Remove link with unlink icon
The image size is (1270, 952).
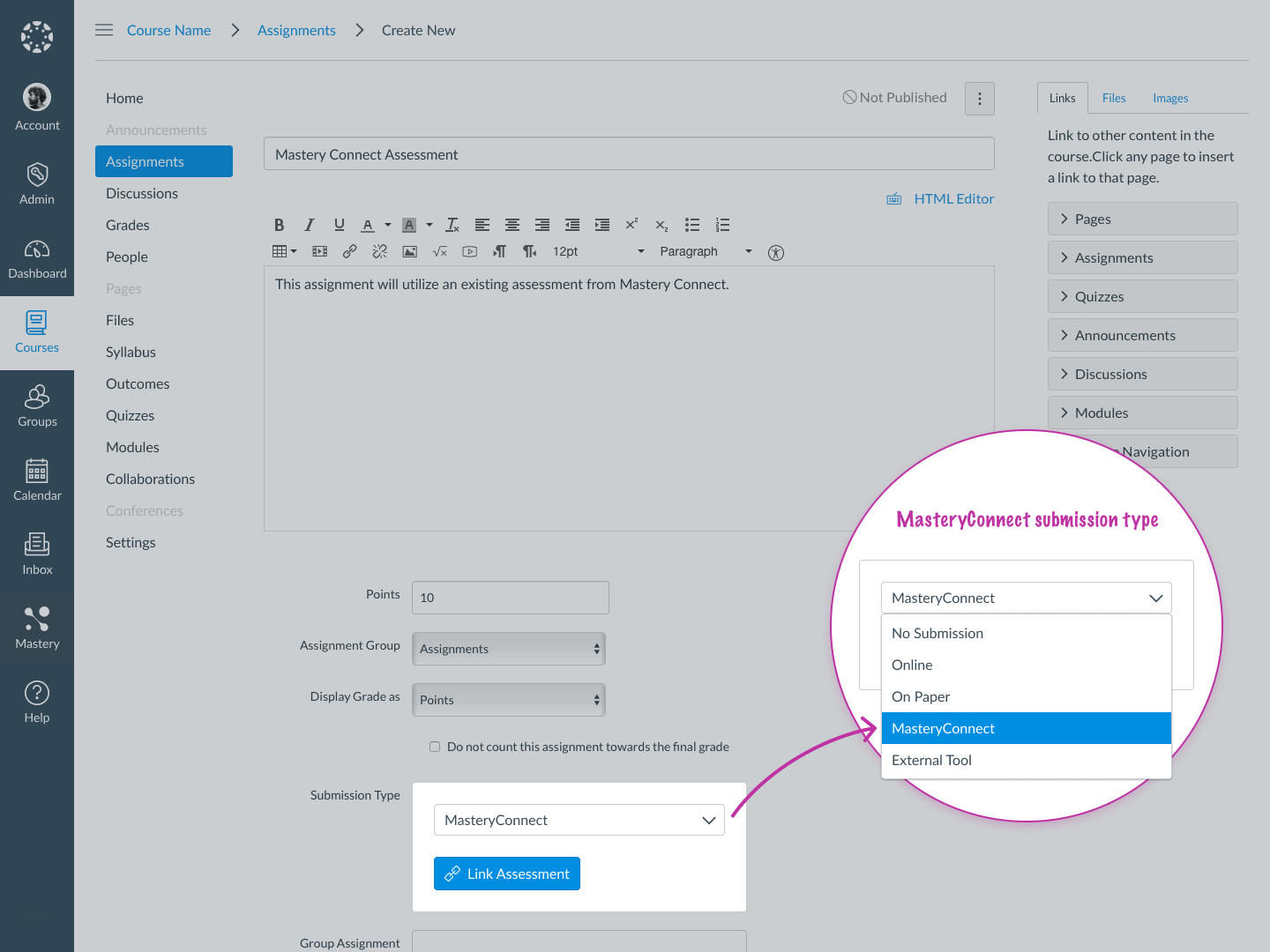click(x=379, y=251)
